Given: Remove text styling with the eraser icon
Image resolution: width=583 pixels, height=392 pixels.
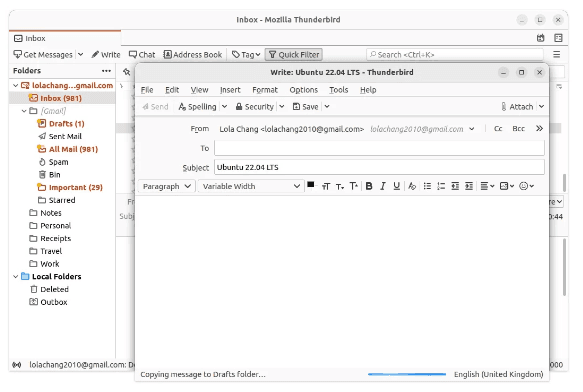Looking at the screenshot, I should 412,186.
